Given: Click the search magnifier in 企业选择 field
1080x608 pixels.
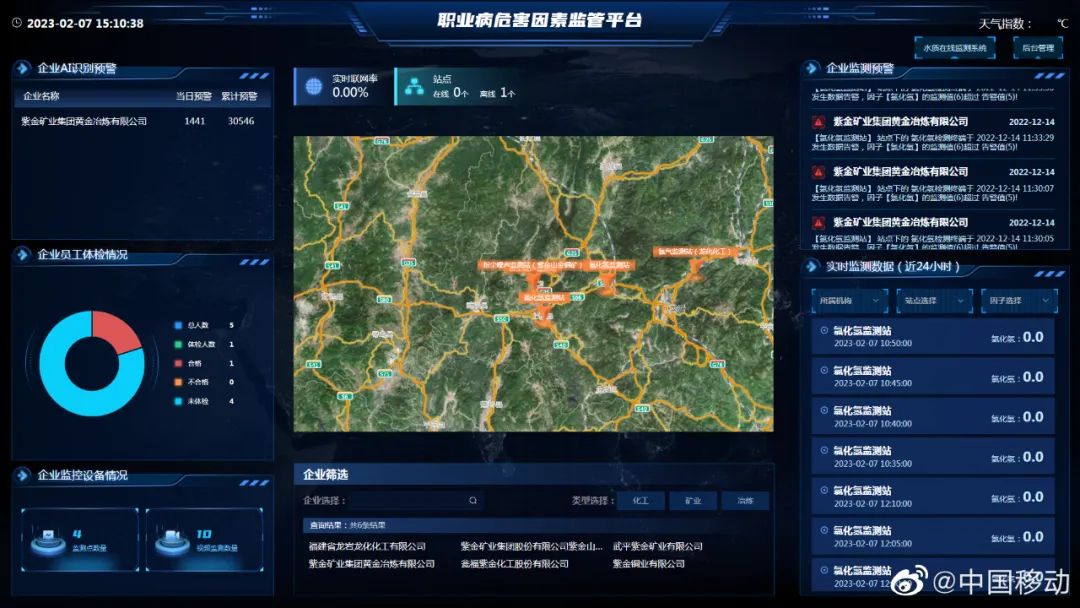Looking at the screenshot, I should point(473,500).
